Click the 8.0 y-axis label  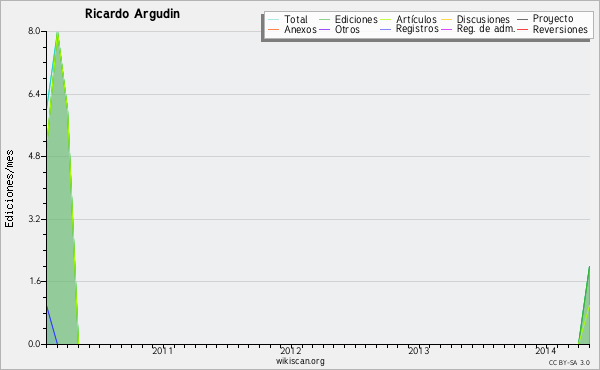34,31
